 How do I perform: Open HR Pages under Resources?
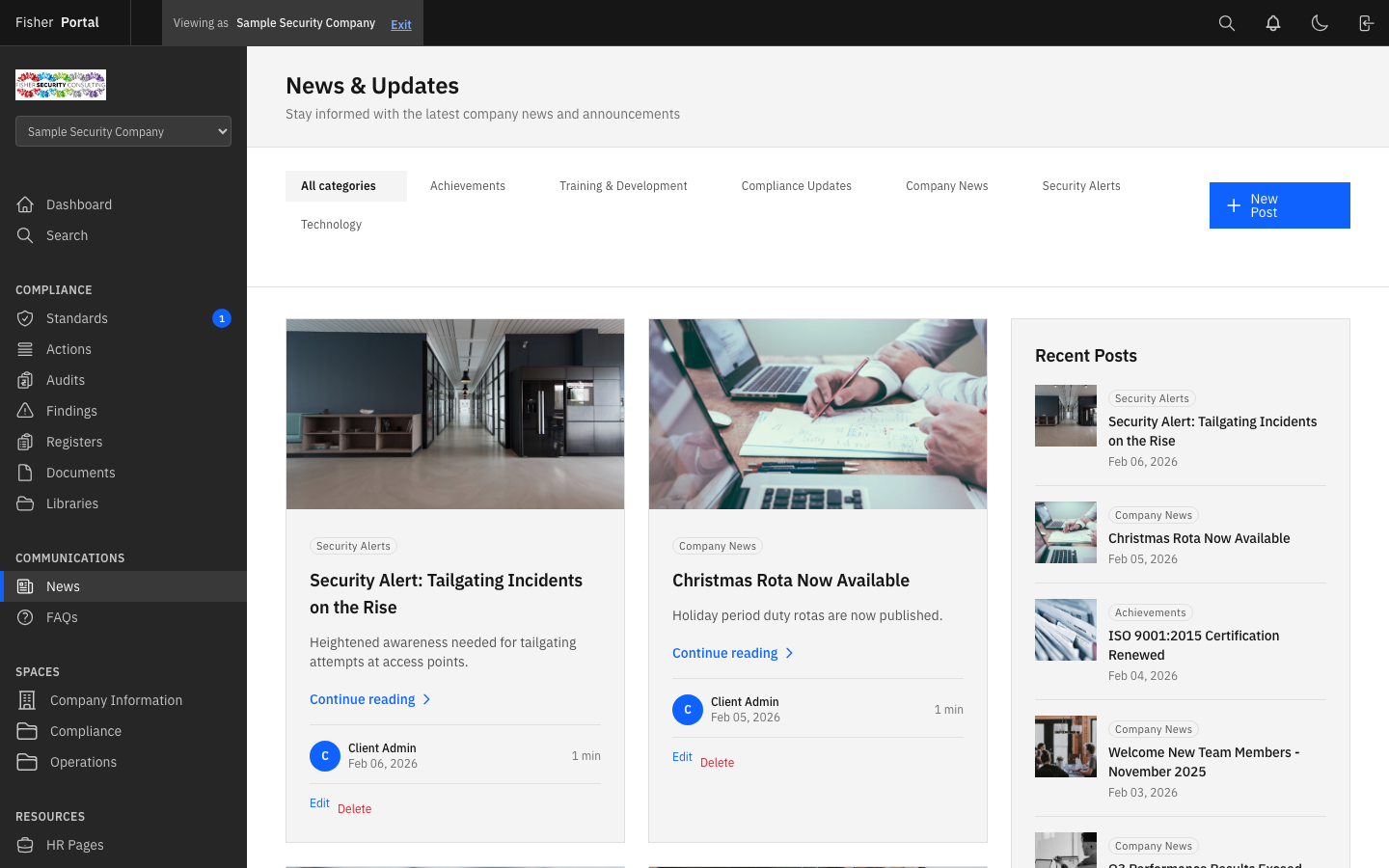(x=75, y=845)
